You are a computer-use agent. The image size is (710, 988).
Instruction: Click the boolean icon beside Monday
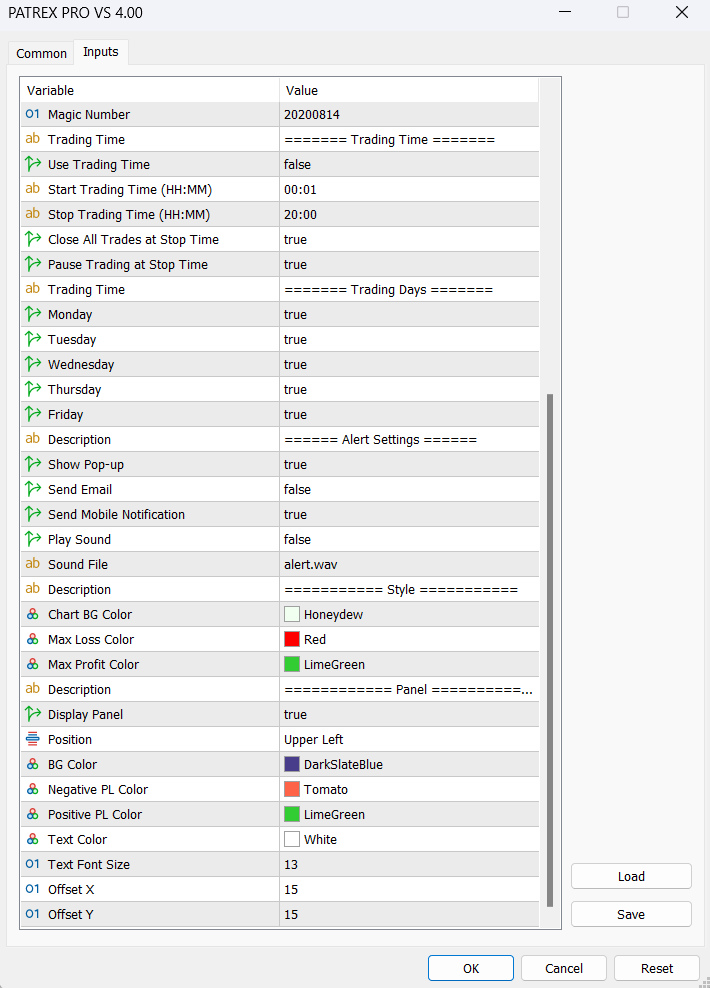[33, 314]
